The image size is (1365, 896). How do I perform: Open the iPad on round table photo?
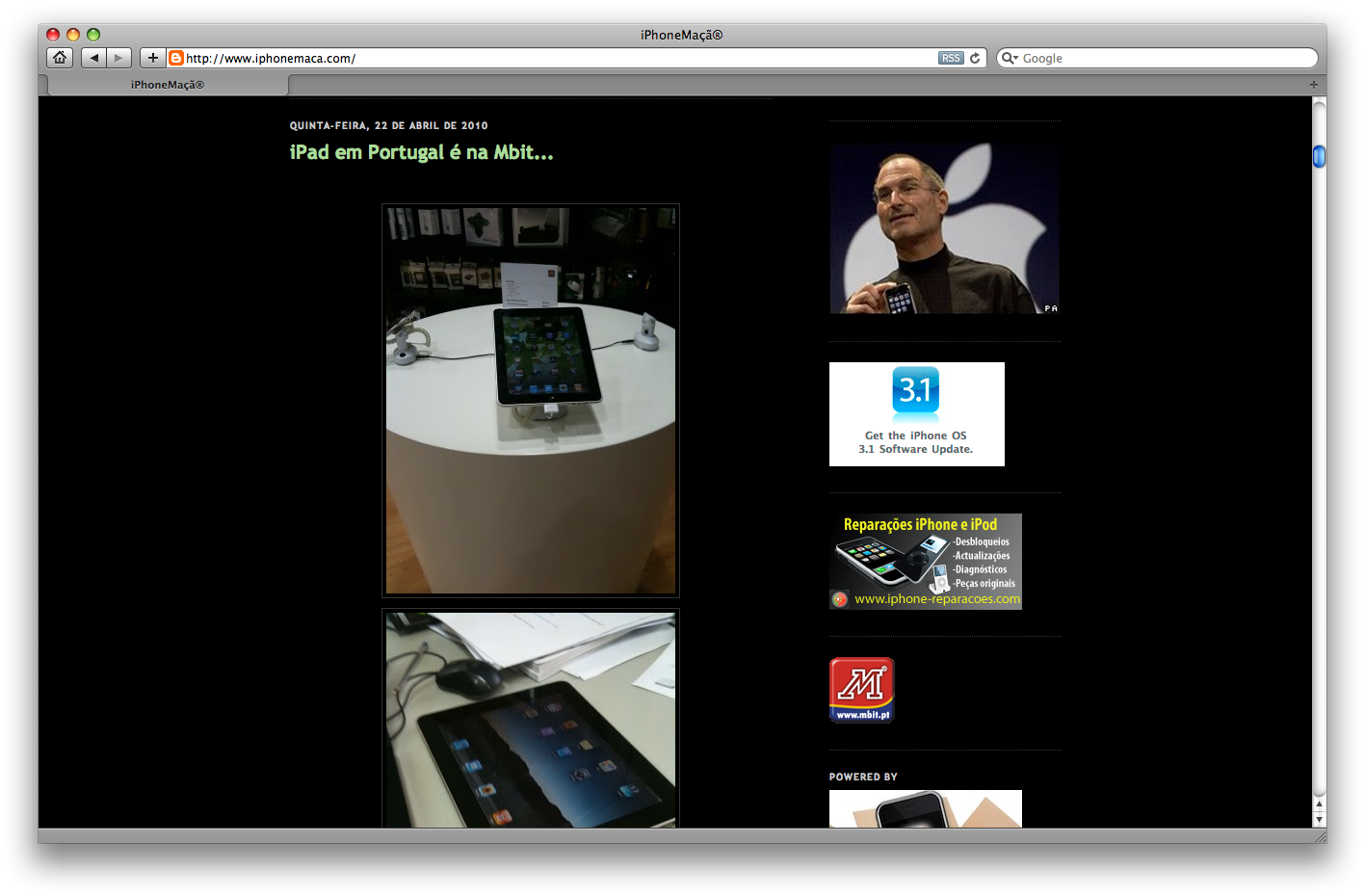click(531, 401)
